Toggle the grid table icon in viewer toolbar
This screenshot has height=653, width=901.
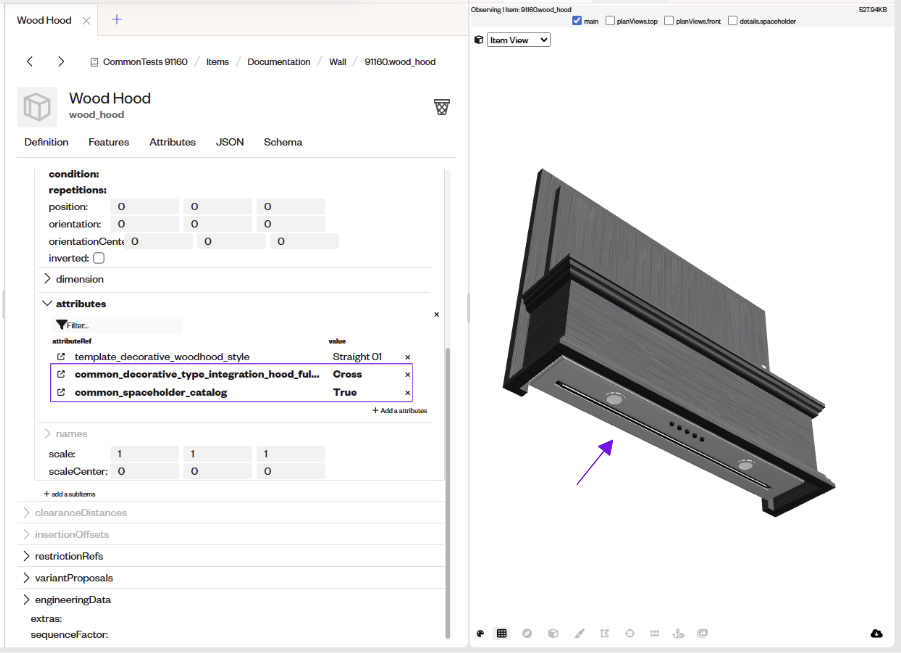(502, 633)
